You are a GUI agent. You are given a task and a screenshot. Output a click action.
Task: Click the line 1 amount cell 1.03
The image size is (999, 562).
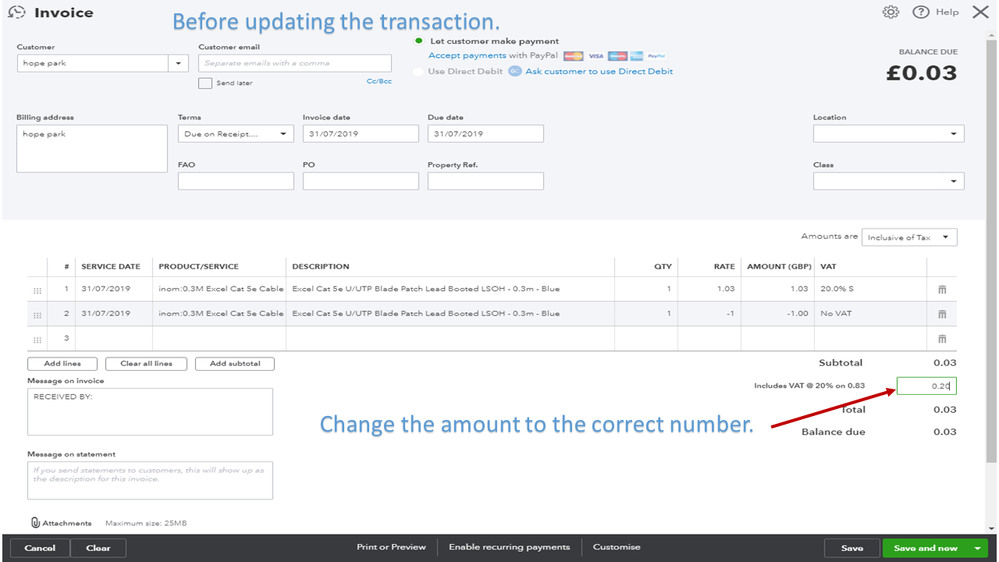click(x=777, y=289)
